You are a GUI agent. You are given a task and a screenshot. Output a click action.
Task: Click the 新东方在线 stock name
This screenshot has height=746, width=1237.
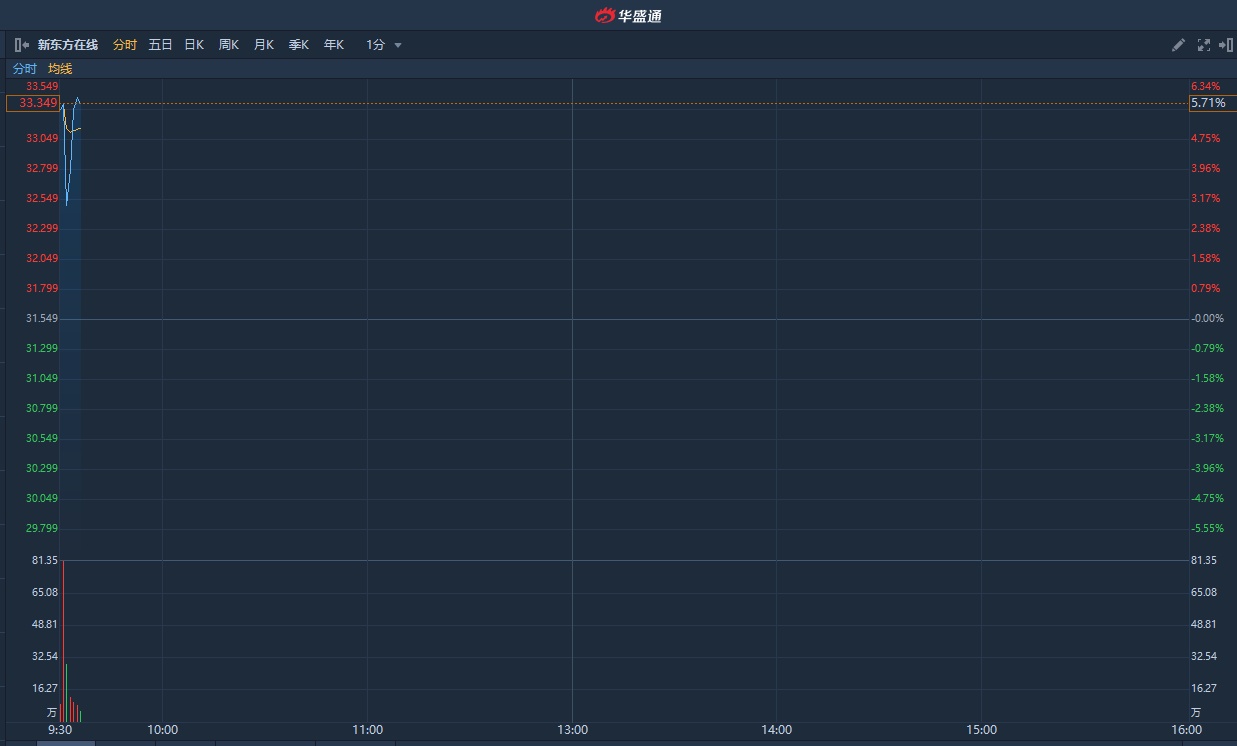[x=68, y=45]
